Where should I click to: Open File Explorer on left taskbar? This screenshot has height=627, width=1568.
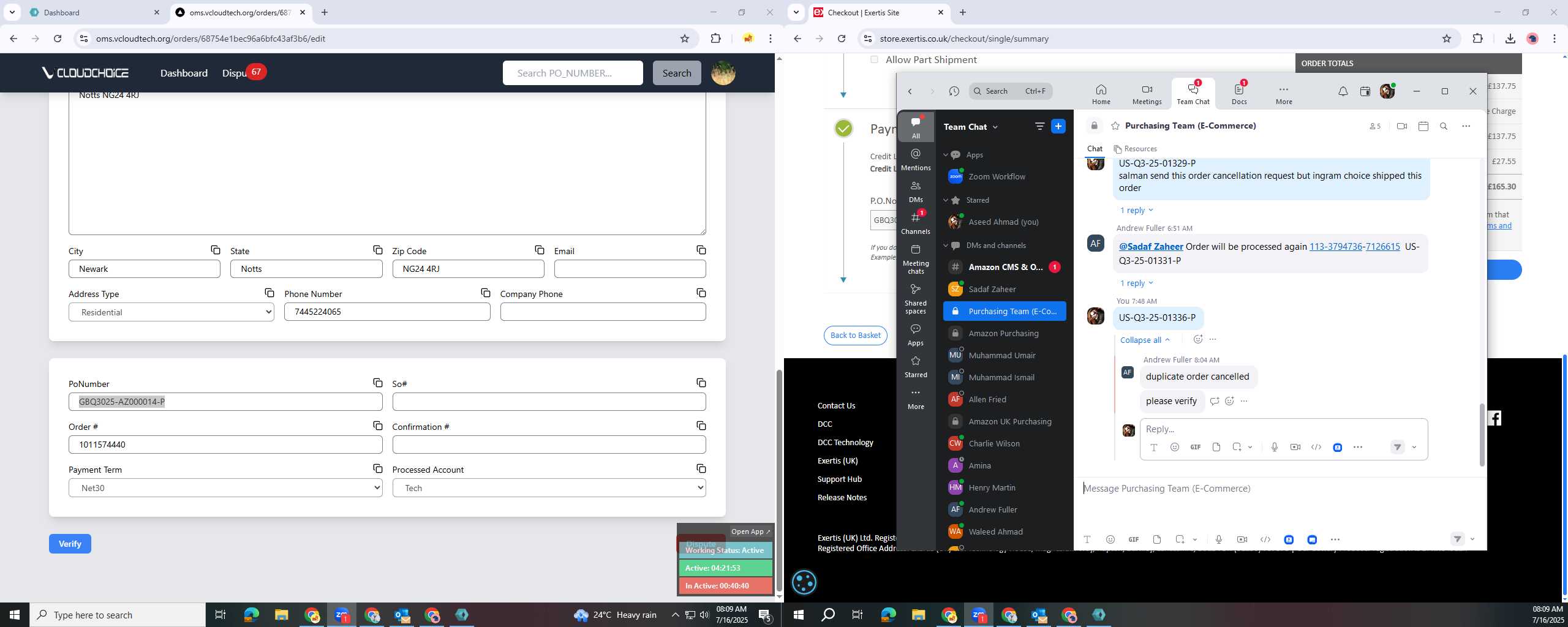[x=281, y=615]
